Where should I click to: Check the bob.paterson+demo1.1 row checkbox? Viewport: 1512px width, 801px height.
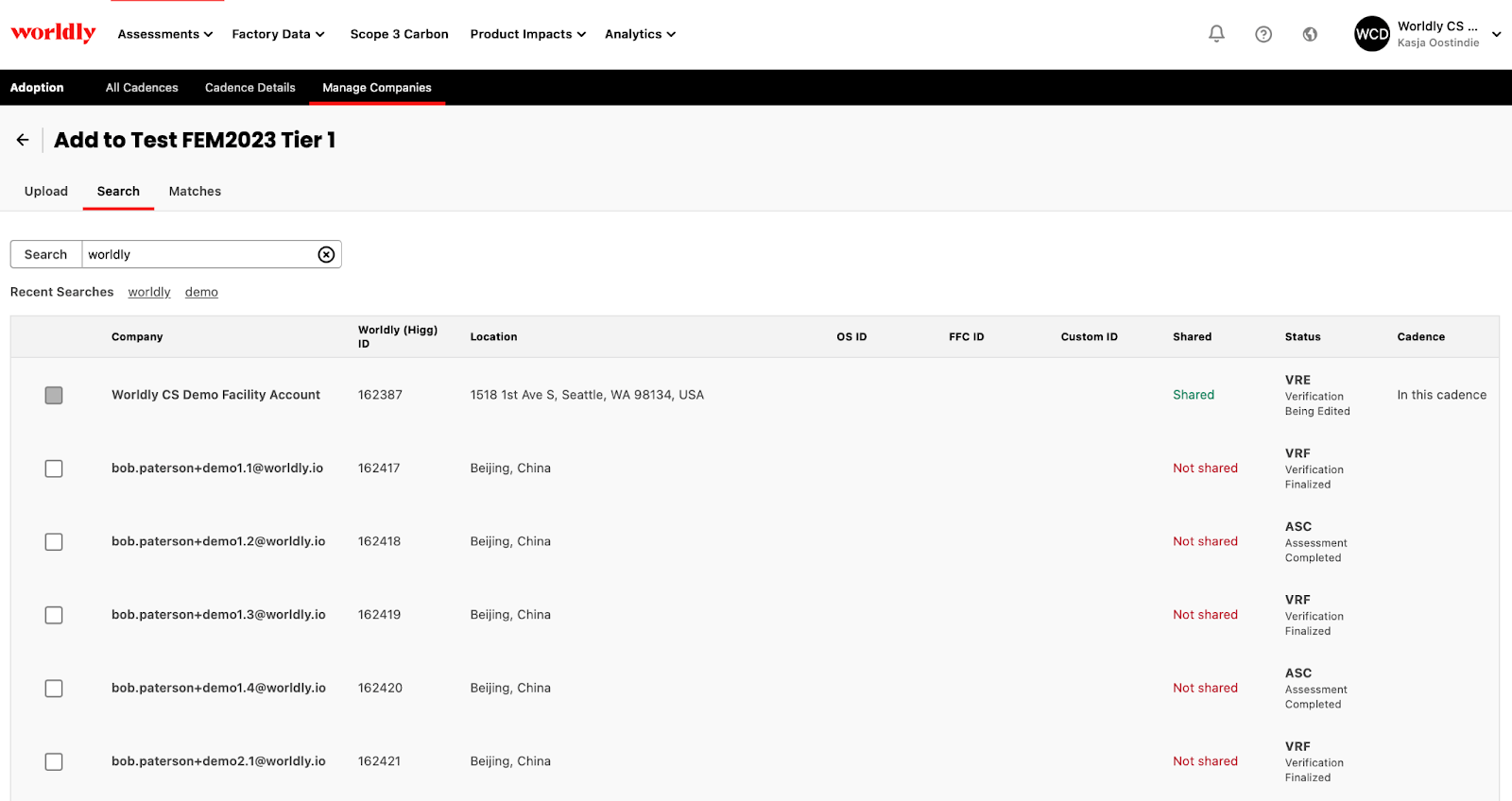54,469
